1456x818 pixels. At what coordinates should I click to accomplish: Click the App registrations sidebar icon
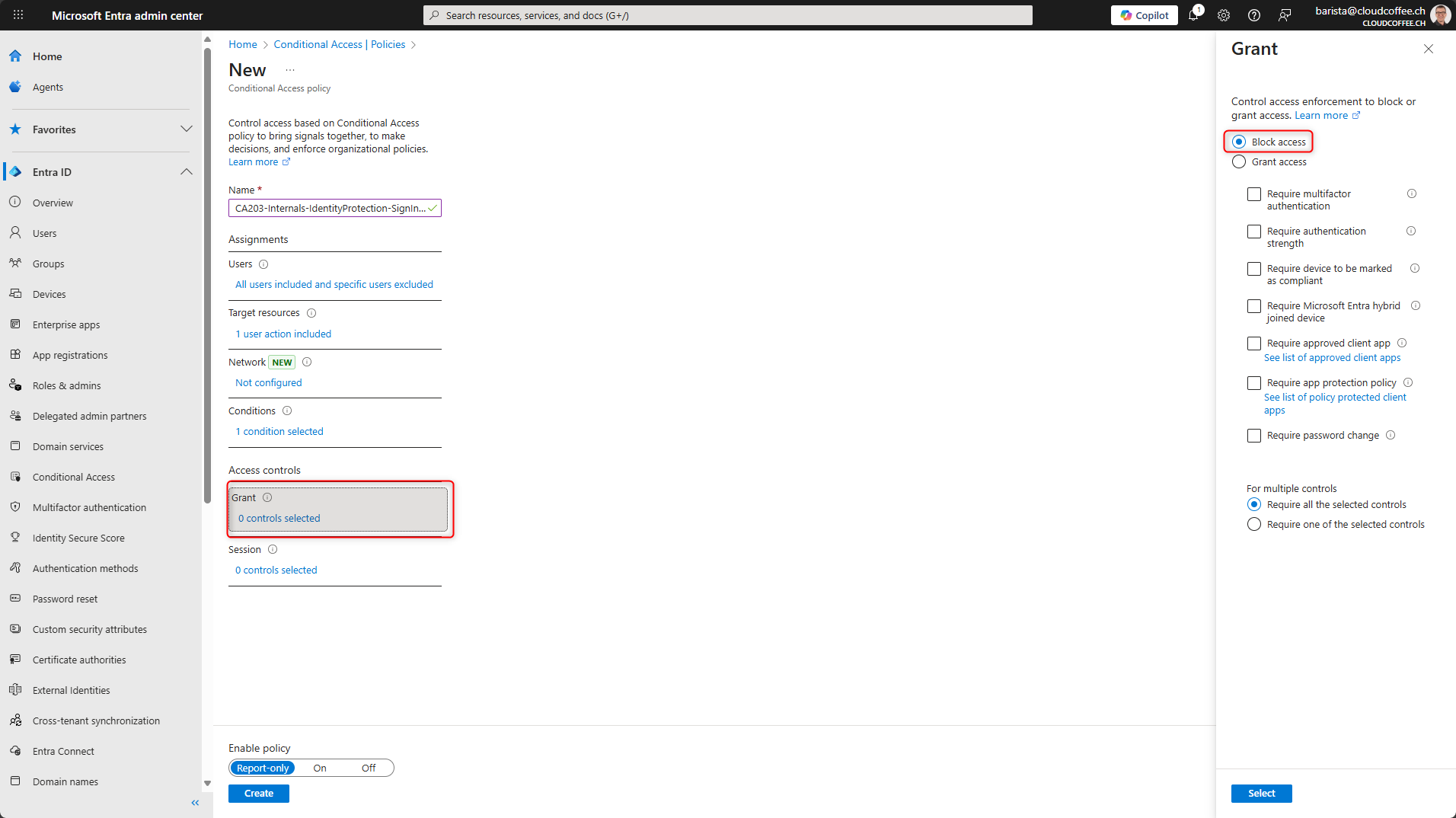tap(15, 355)
